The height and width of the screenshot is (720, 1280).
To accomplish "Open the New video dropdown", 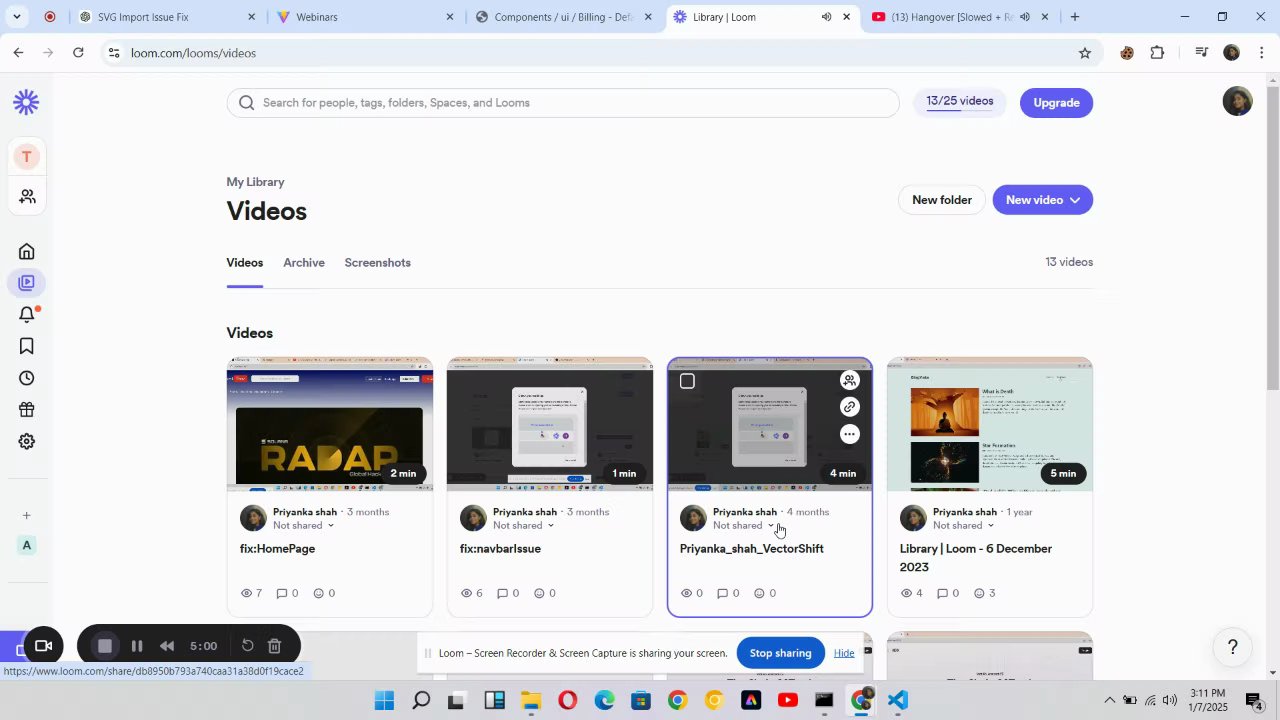I will pos(1042,200).
